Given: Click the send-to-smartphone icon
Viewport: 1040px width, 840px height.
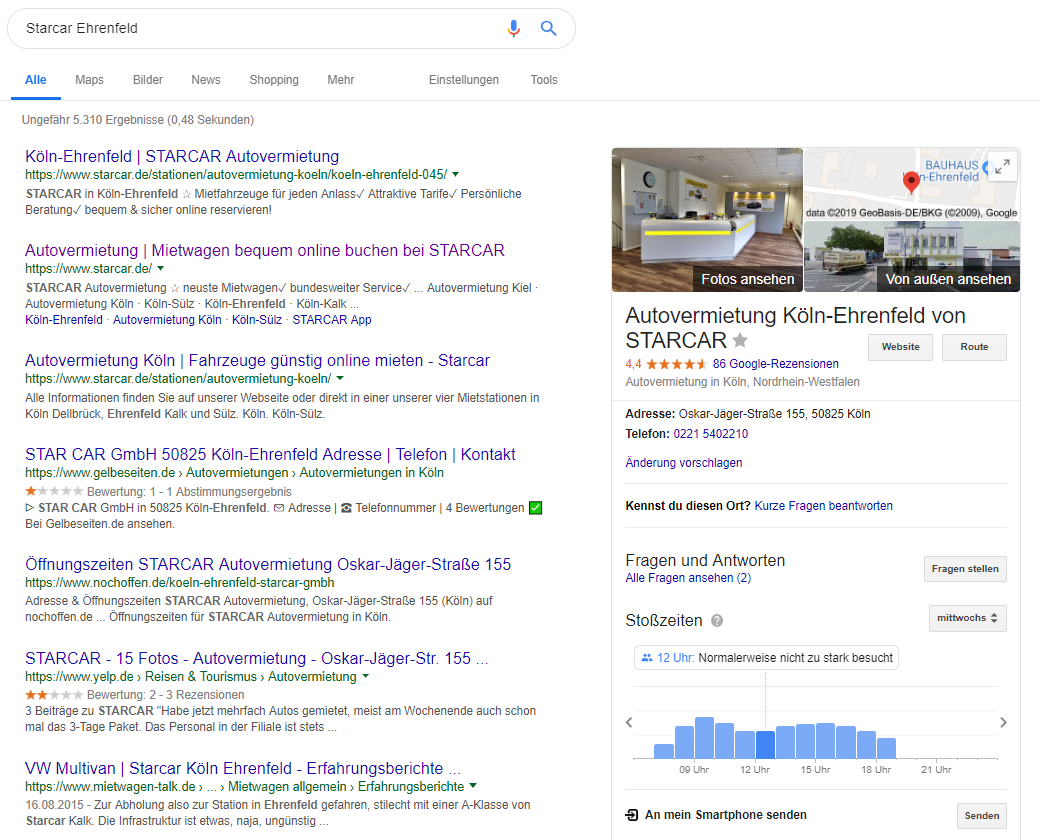Looking at the screenshot, I should click(x=632, y=815).
